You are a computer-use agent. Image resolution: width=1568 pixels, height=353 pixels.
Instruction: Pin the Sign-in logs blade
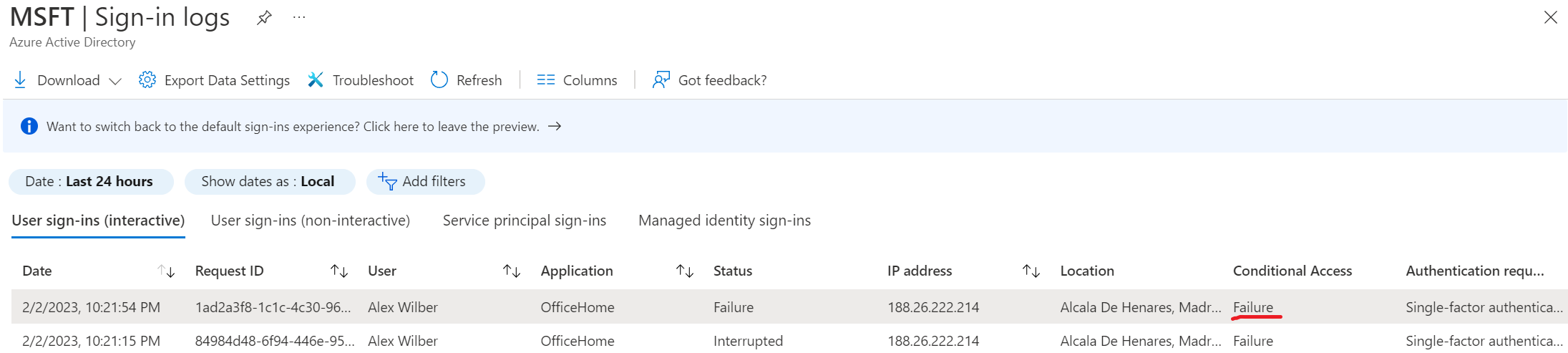(x=264, y=18)
